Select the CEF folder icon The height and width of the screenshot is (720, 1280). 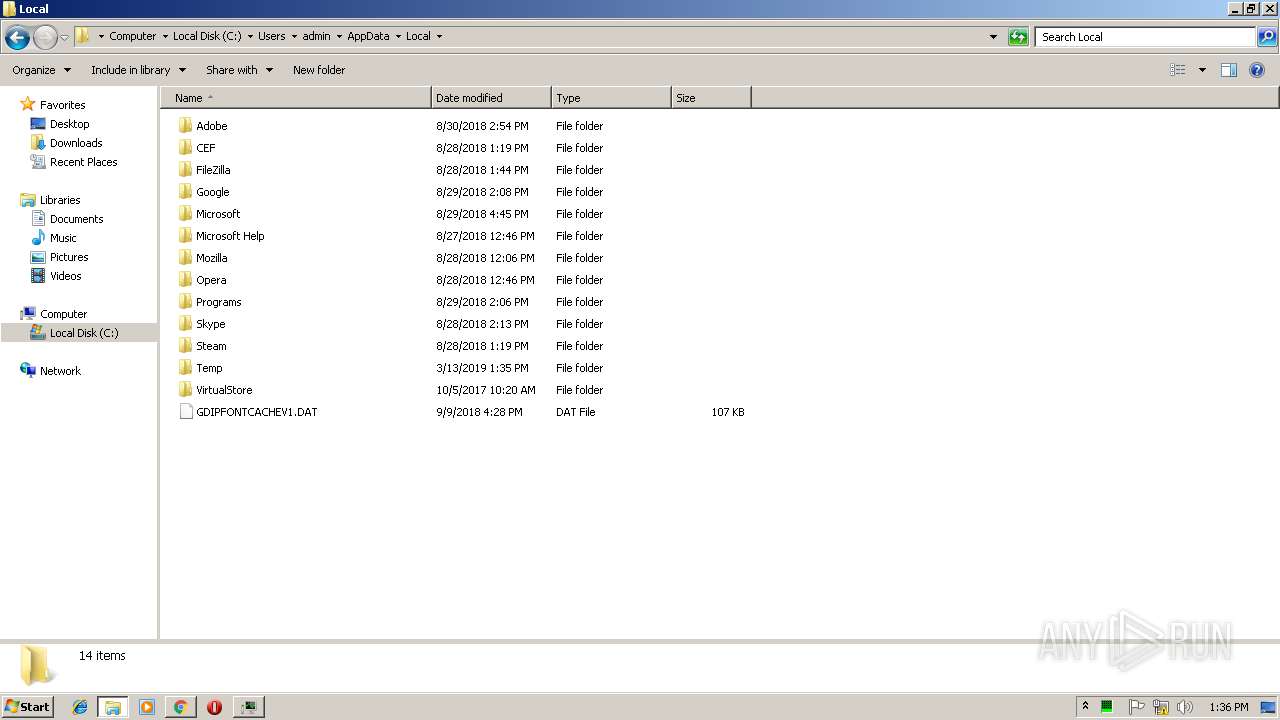tap(185, 148)
